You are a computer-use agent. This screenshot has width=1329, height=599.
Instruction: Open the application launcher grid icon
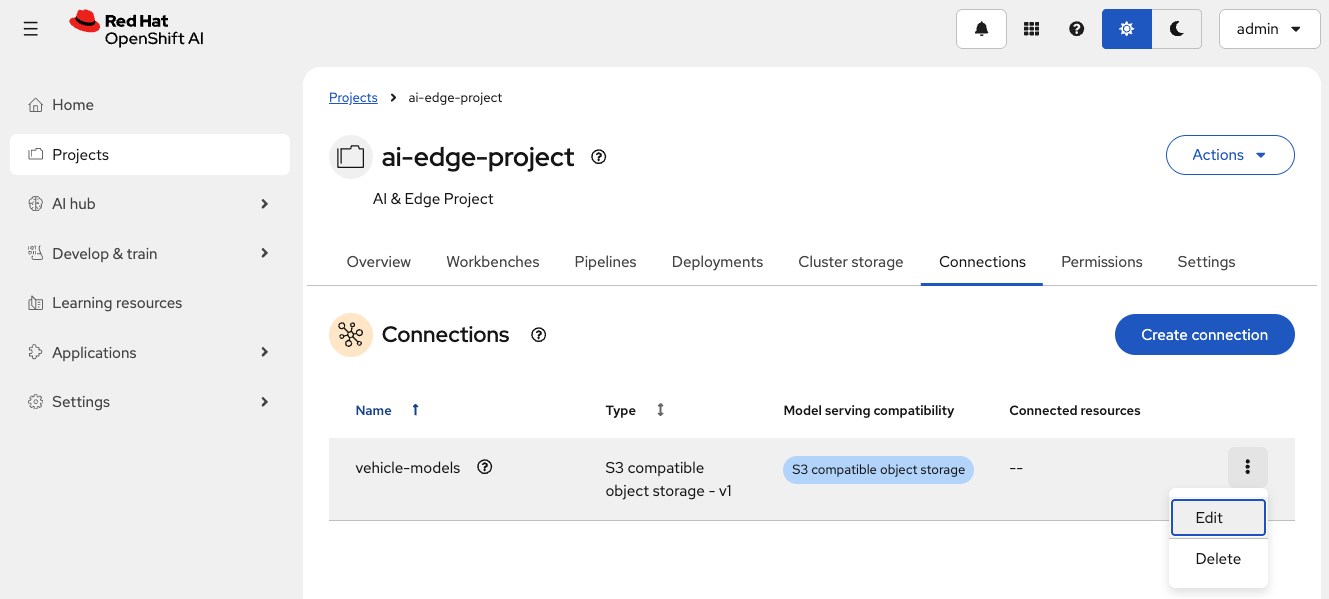click(x=1031, y=29)
